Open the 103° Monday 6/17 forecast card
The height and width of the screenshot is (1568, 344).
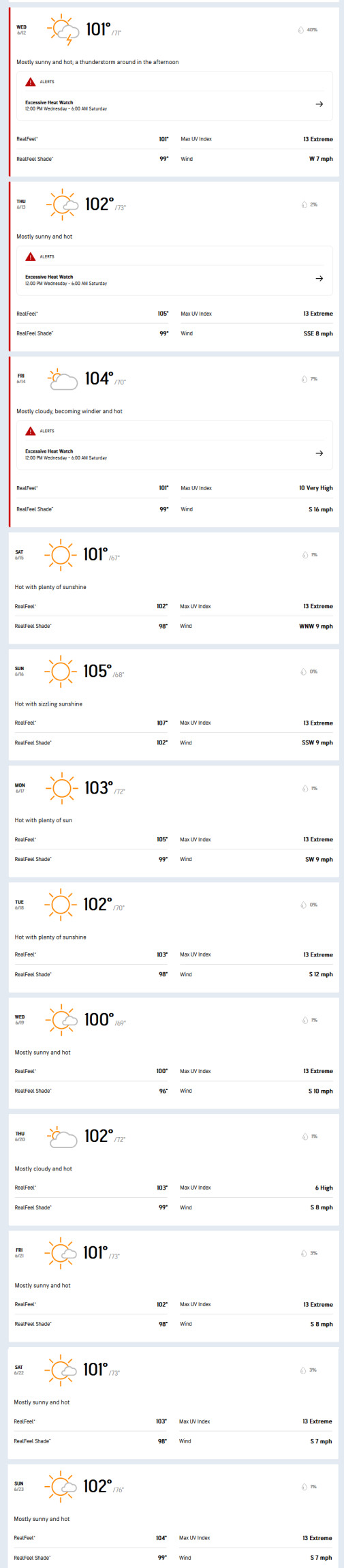click(174, 821)
